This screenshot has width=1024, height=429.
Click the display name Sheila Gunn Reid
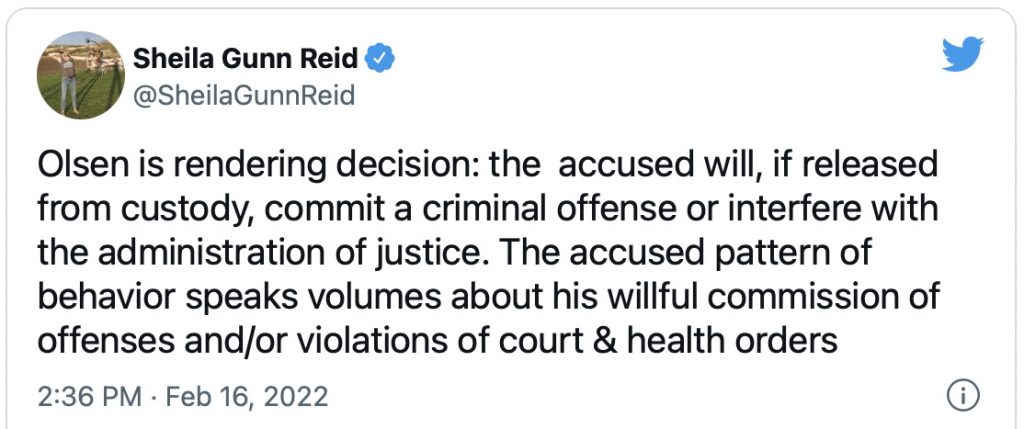point(246,59)
